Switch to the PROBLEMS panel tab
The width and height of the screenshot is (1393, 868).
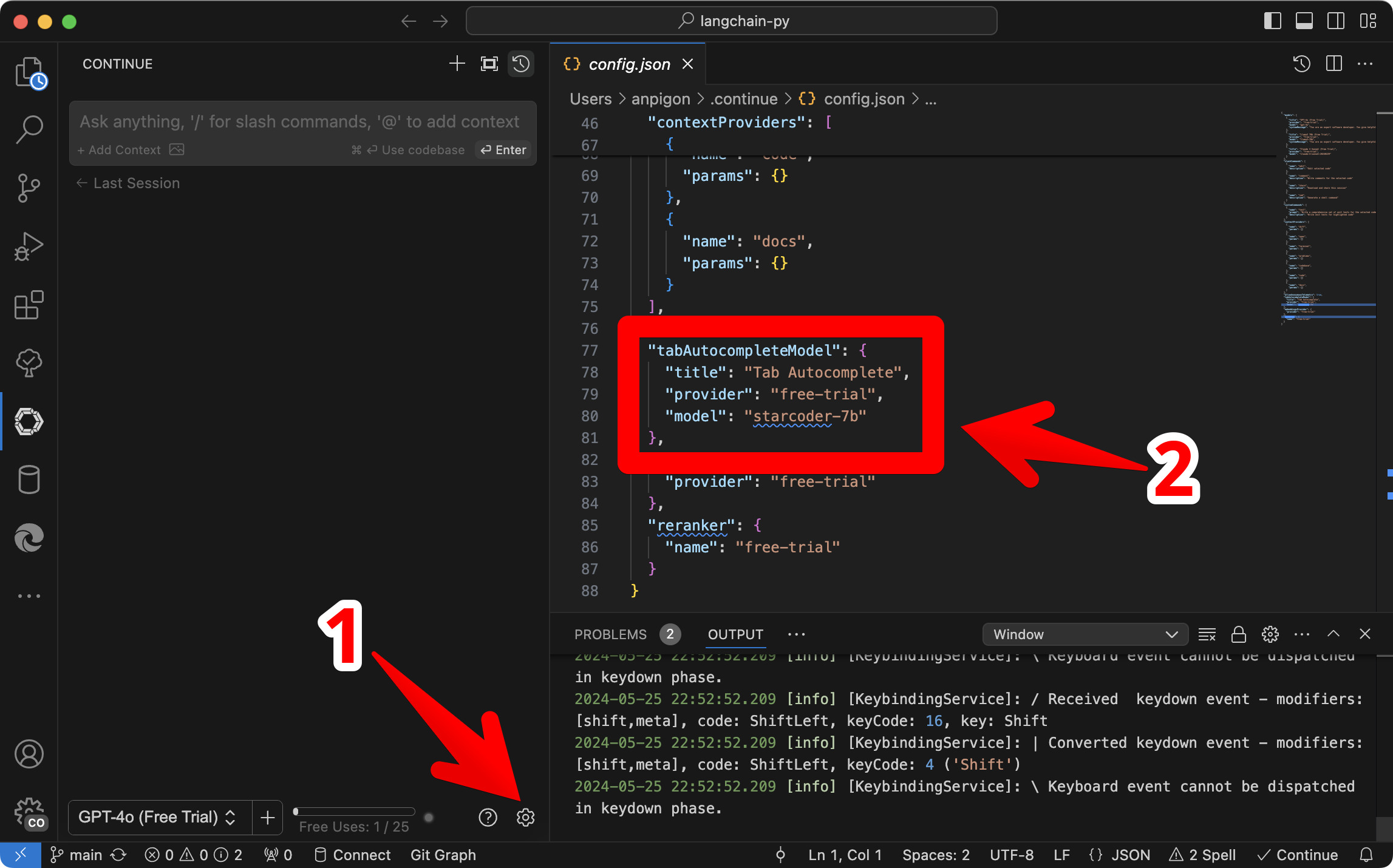coord(610,634)
